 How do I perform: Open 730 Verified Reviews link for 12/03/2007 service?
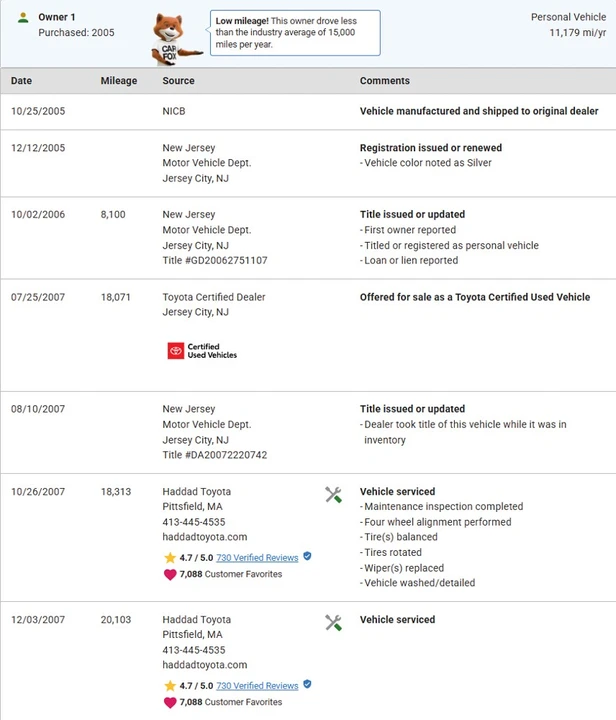[x=257, y=686]
